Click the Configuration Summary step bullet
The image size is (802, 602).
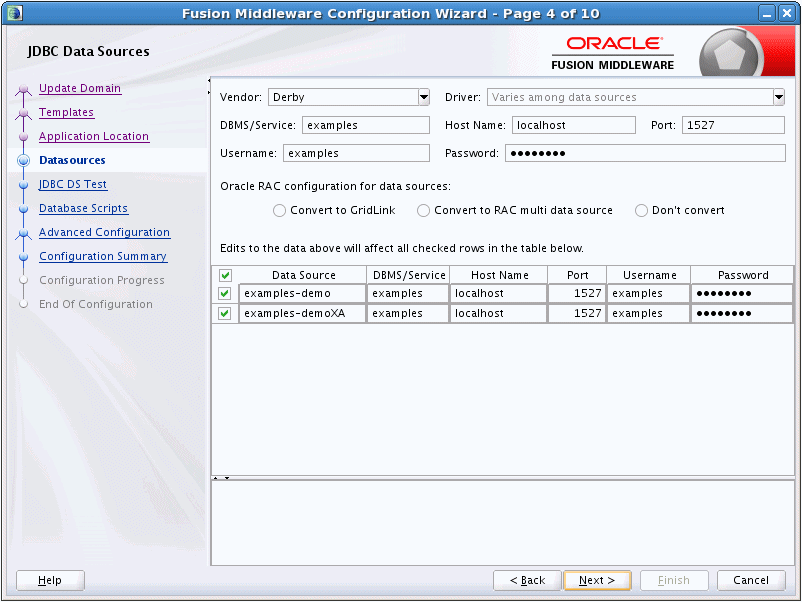(x=23, y=257)
